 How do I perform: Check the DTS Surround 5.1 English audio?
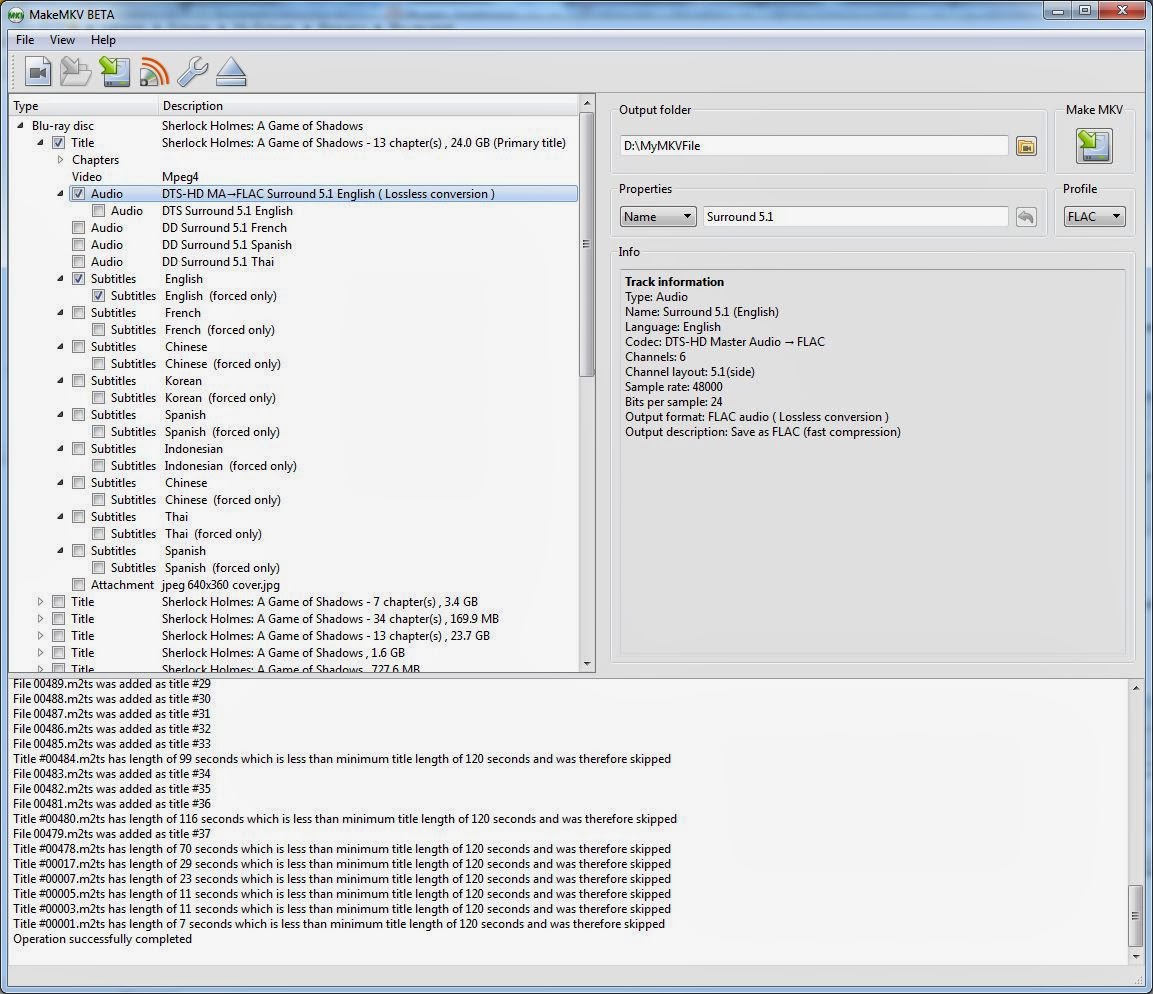click(x=99, y=211)
